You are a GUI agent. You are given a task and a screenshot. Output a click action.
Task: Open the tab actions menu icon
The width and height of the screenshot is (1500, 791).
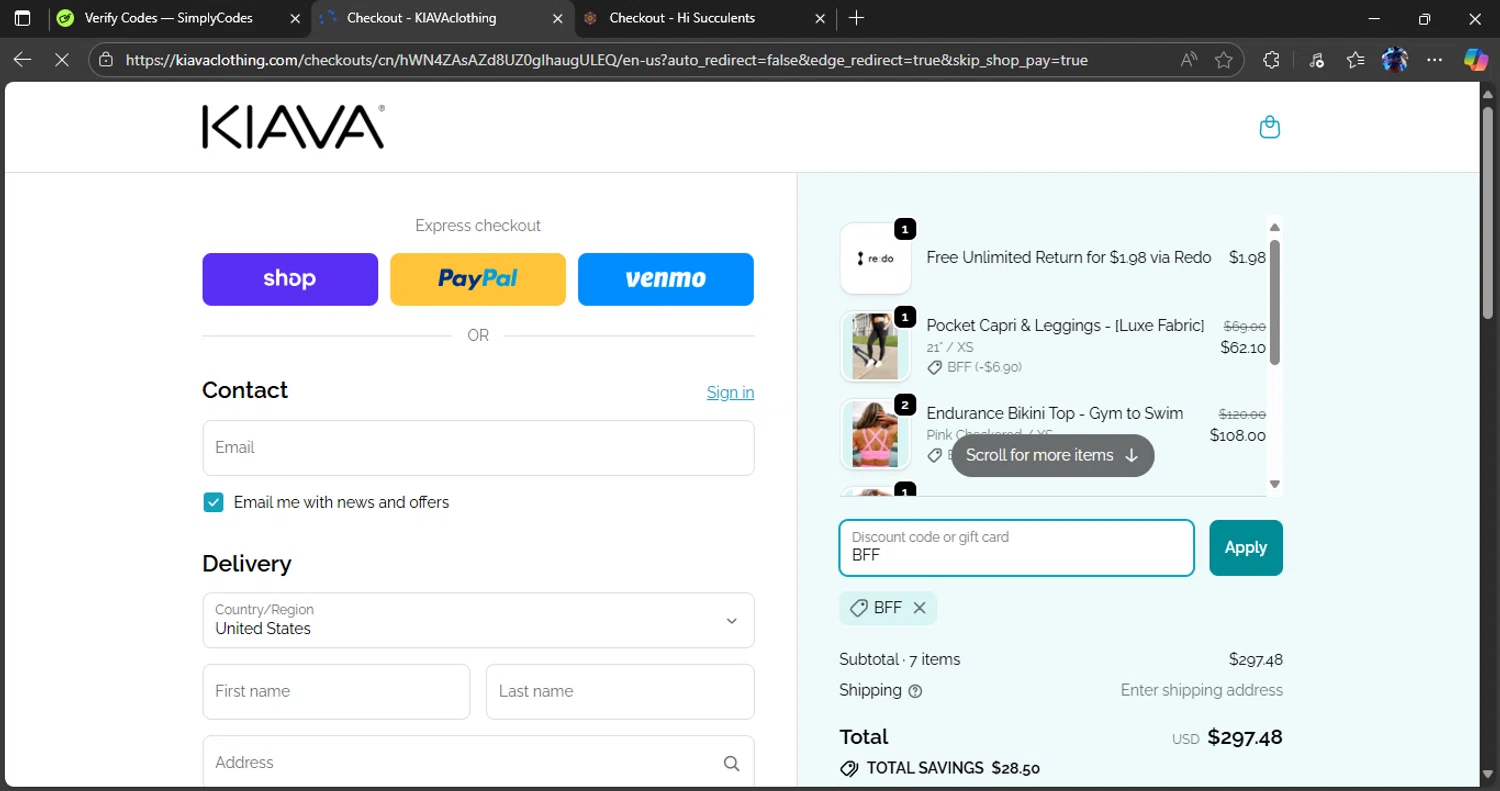coord(22,18)
